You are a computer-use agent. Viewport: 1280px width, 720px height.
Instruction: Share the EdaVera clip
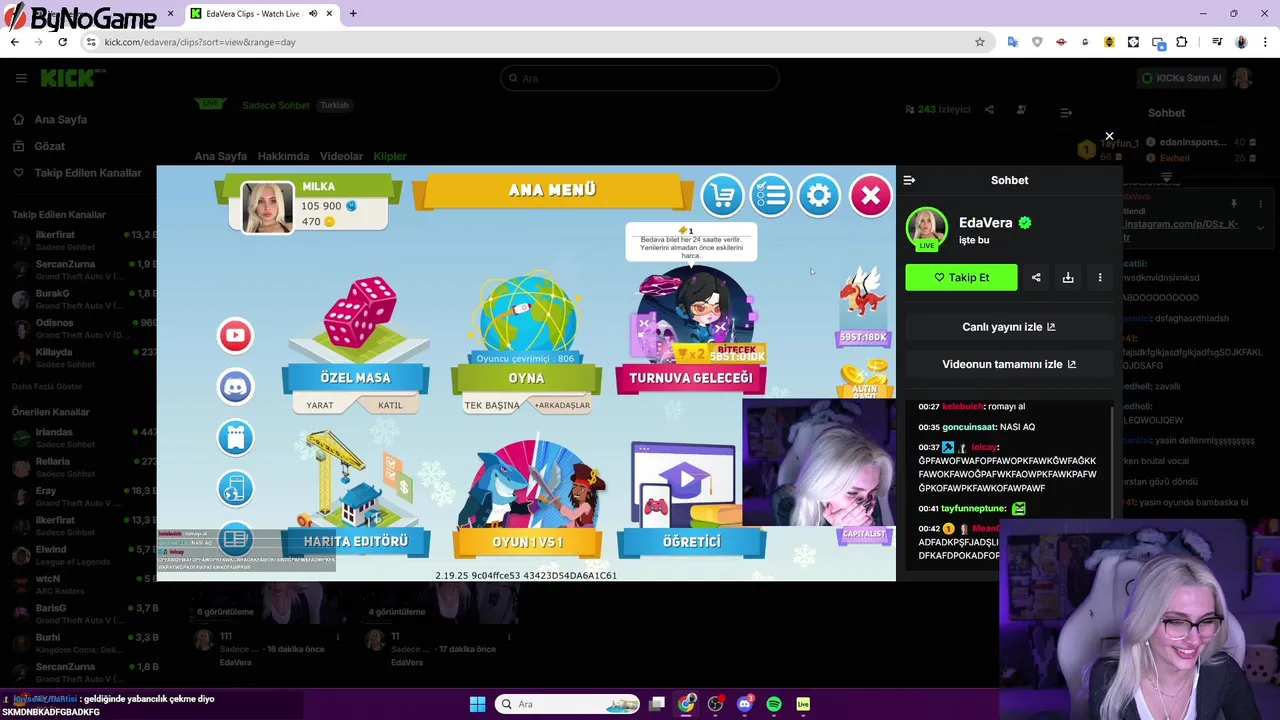click(x=1036, y=277)
